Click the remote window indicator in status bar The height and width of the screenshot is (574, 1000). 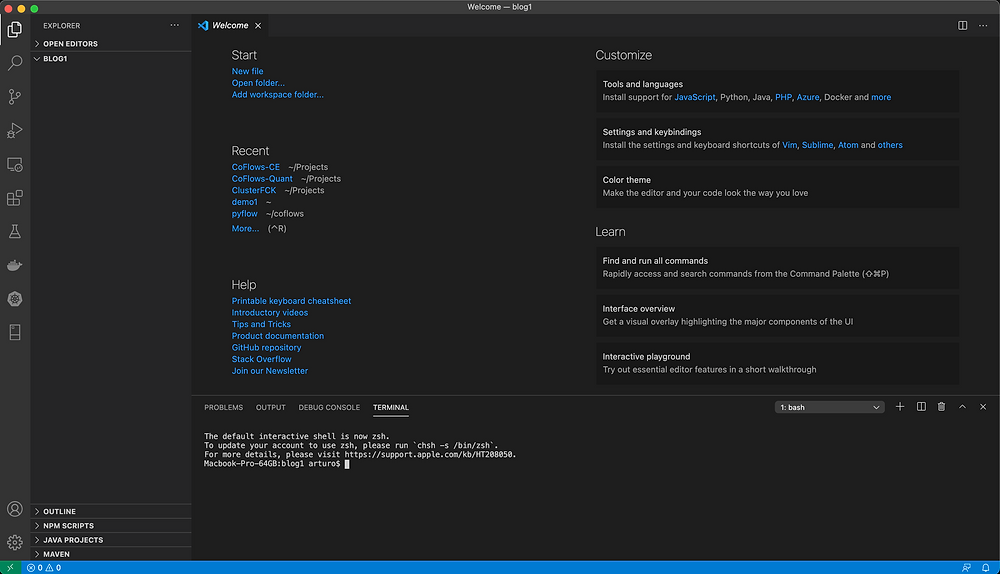10,568
